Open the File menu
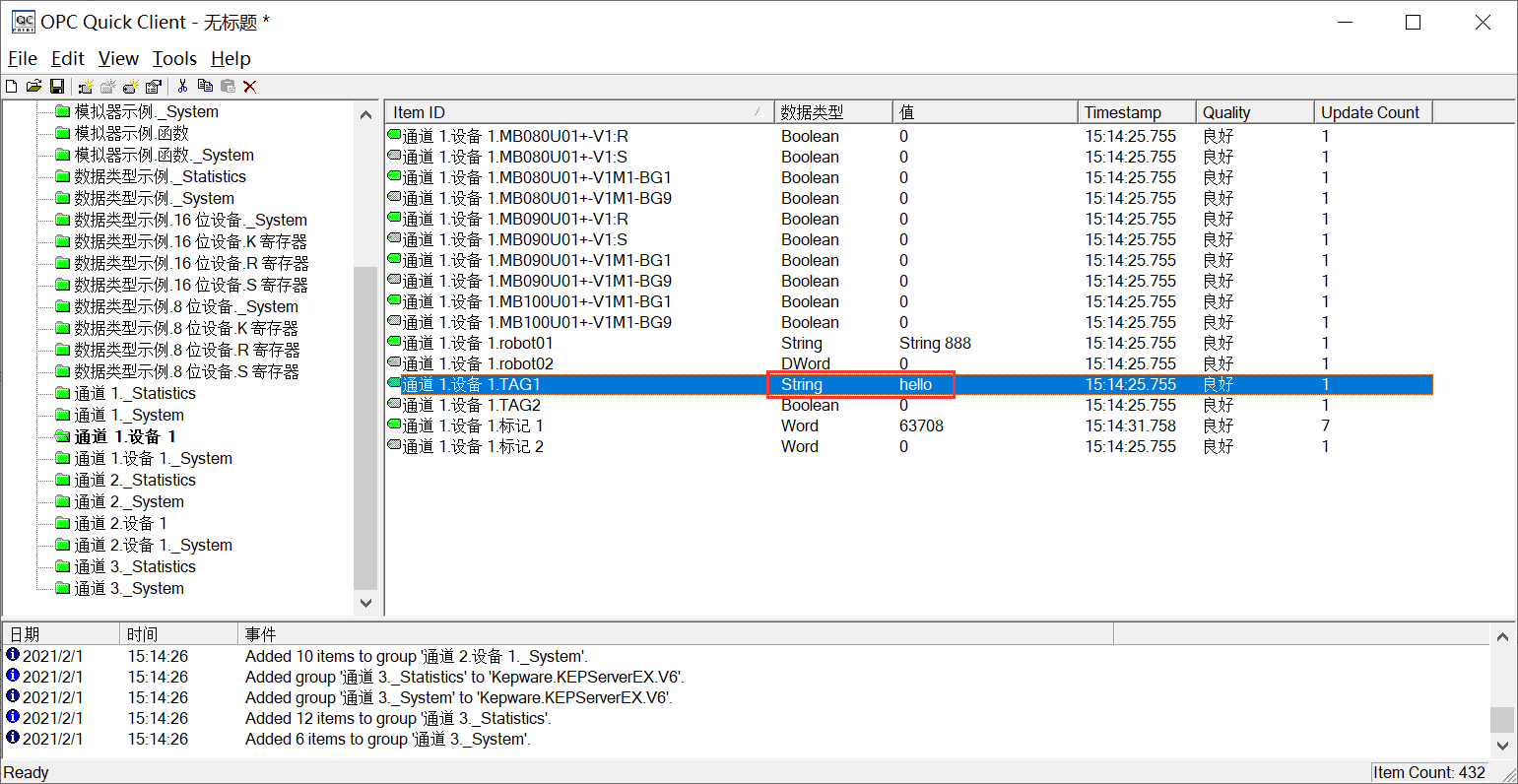The height and width of the screenshot is (784, 1518). [23, 59]
